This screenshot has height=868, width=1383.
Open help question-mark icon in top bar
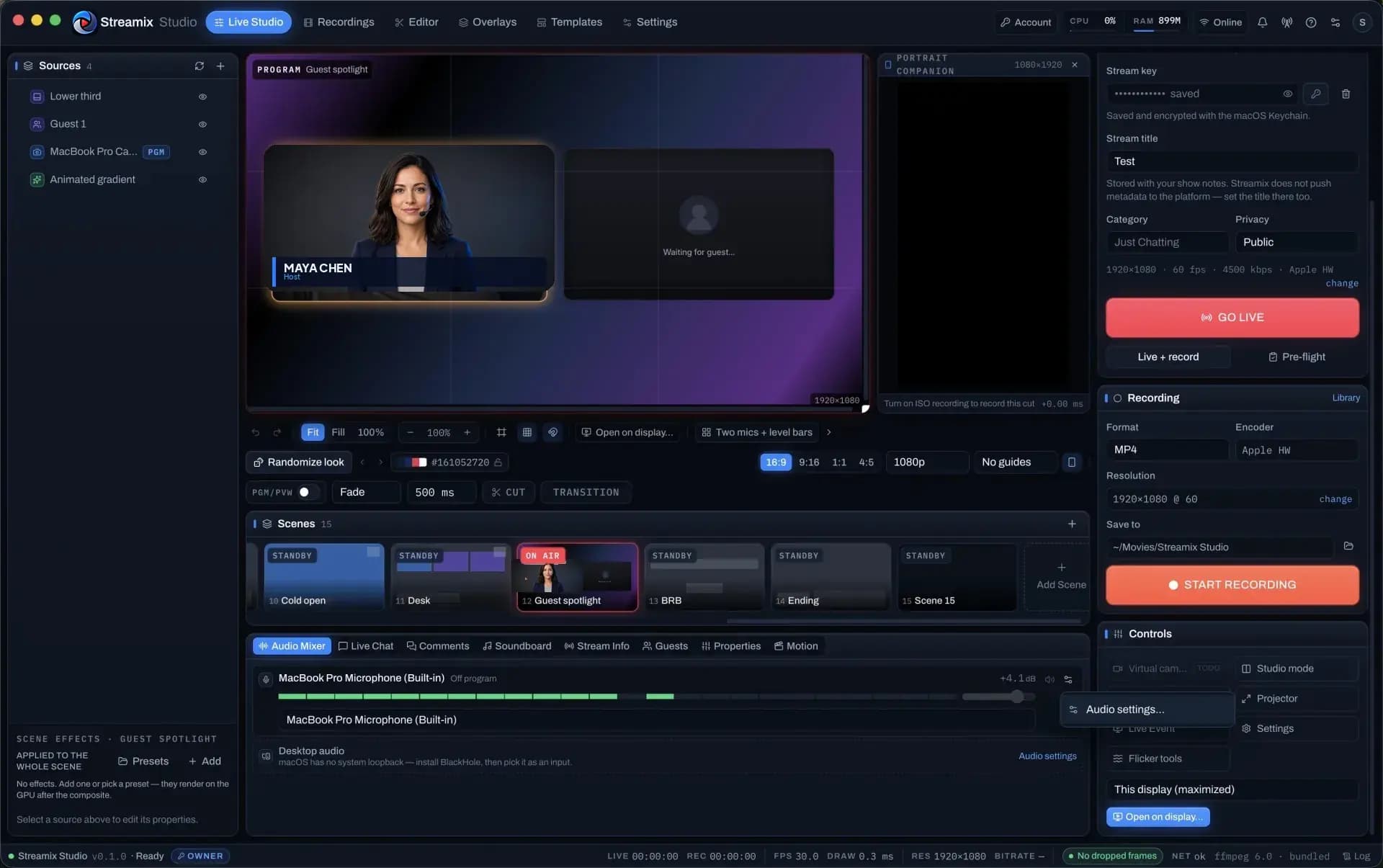1311,22
